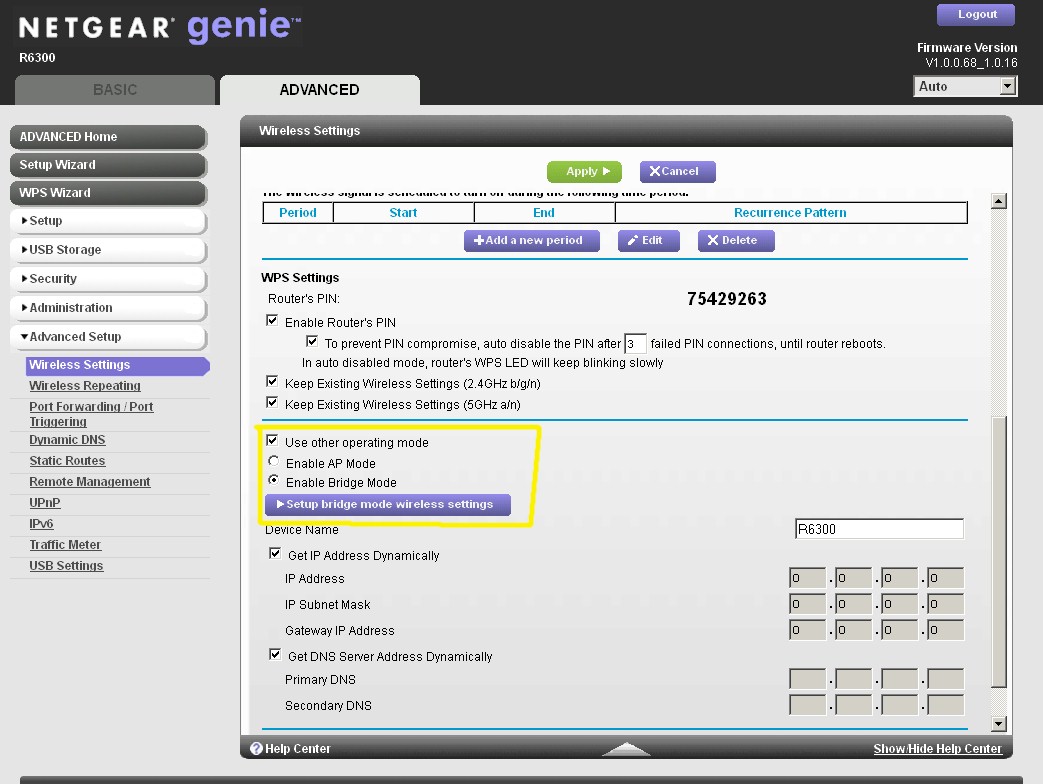
Task: Open the UPnP link
Action: pos(45,503)
